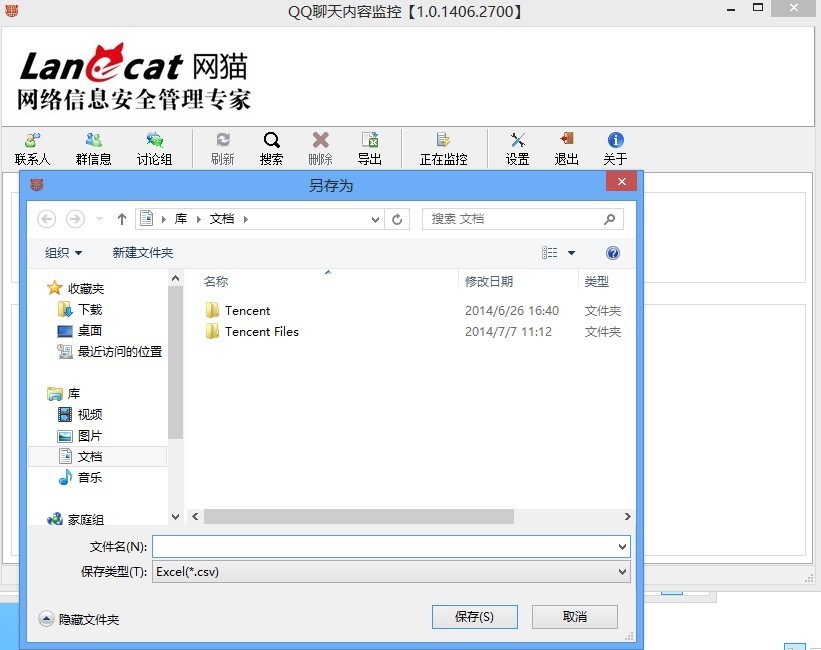Image resolution: width=821 pixels, height=650 pixels.
Task: Open recent locations dropdown arrow
Action: tap(99, 219)
